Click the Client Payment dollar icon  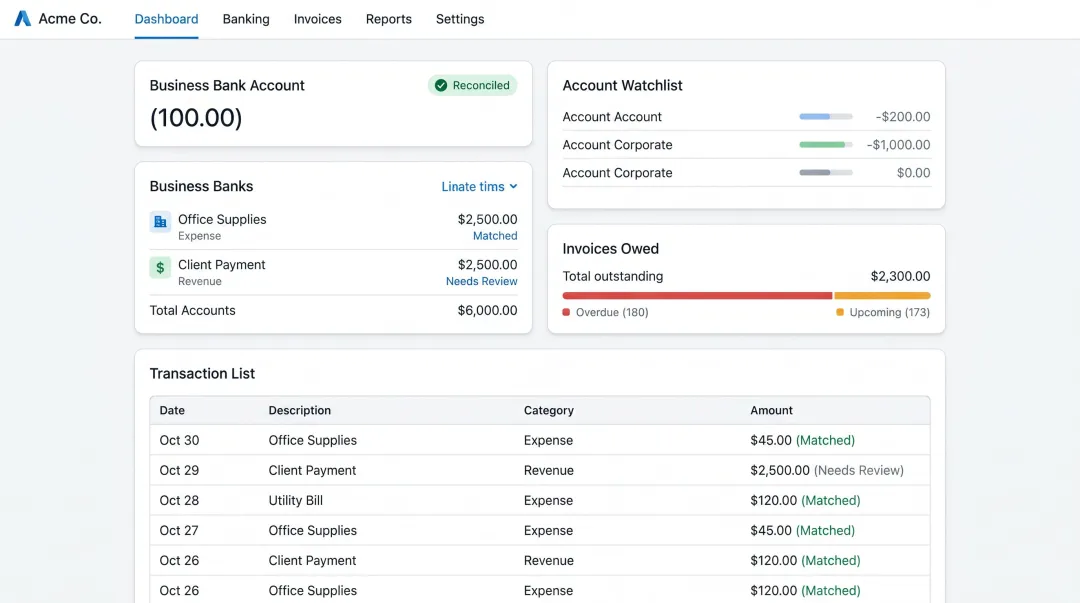tap(160, 267)
